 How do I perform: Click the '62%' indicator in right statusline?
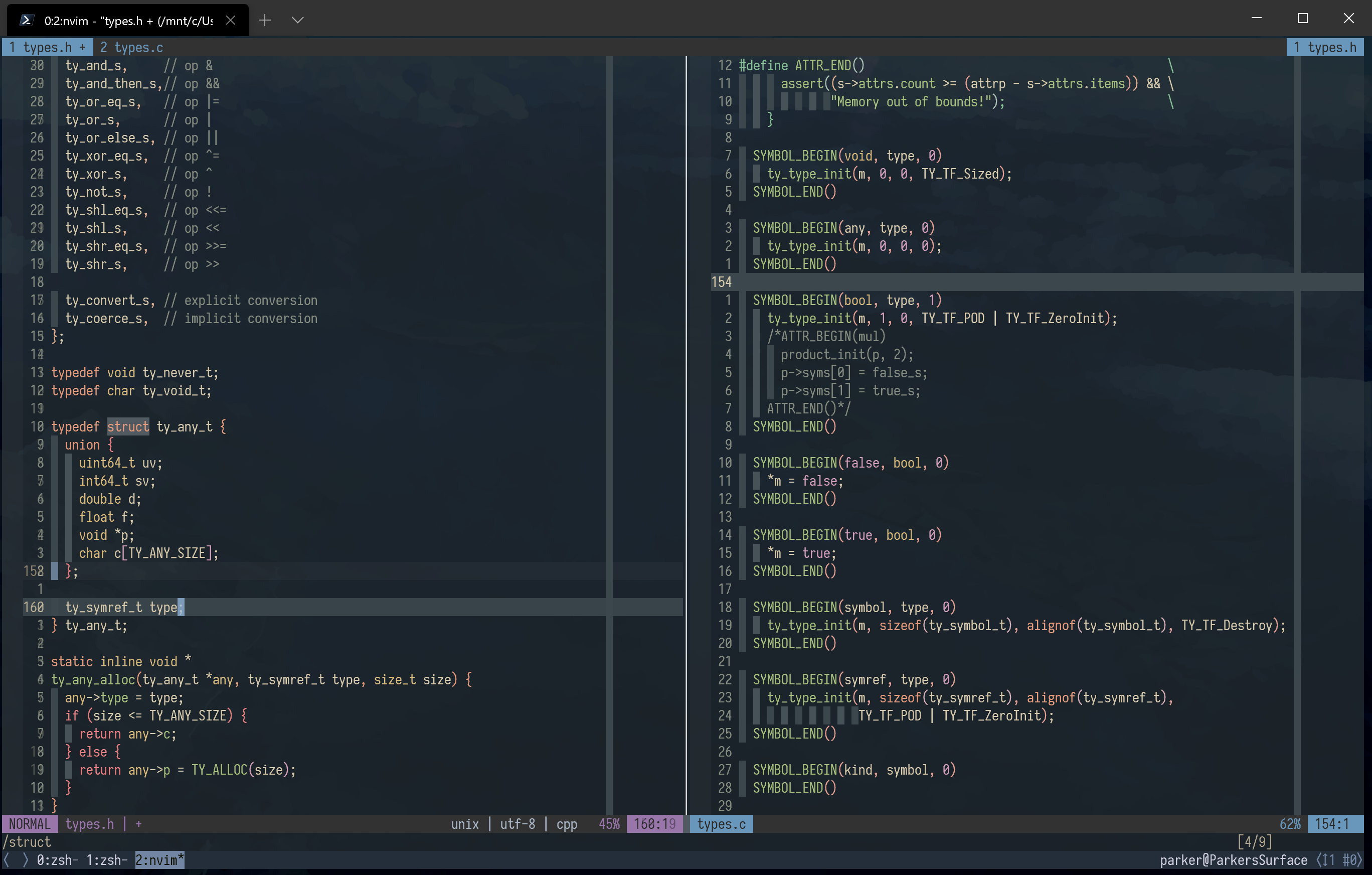(x=1290, y=824)
